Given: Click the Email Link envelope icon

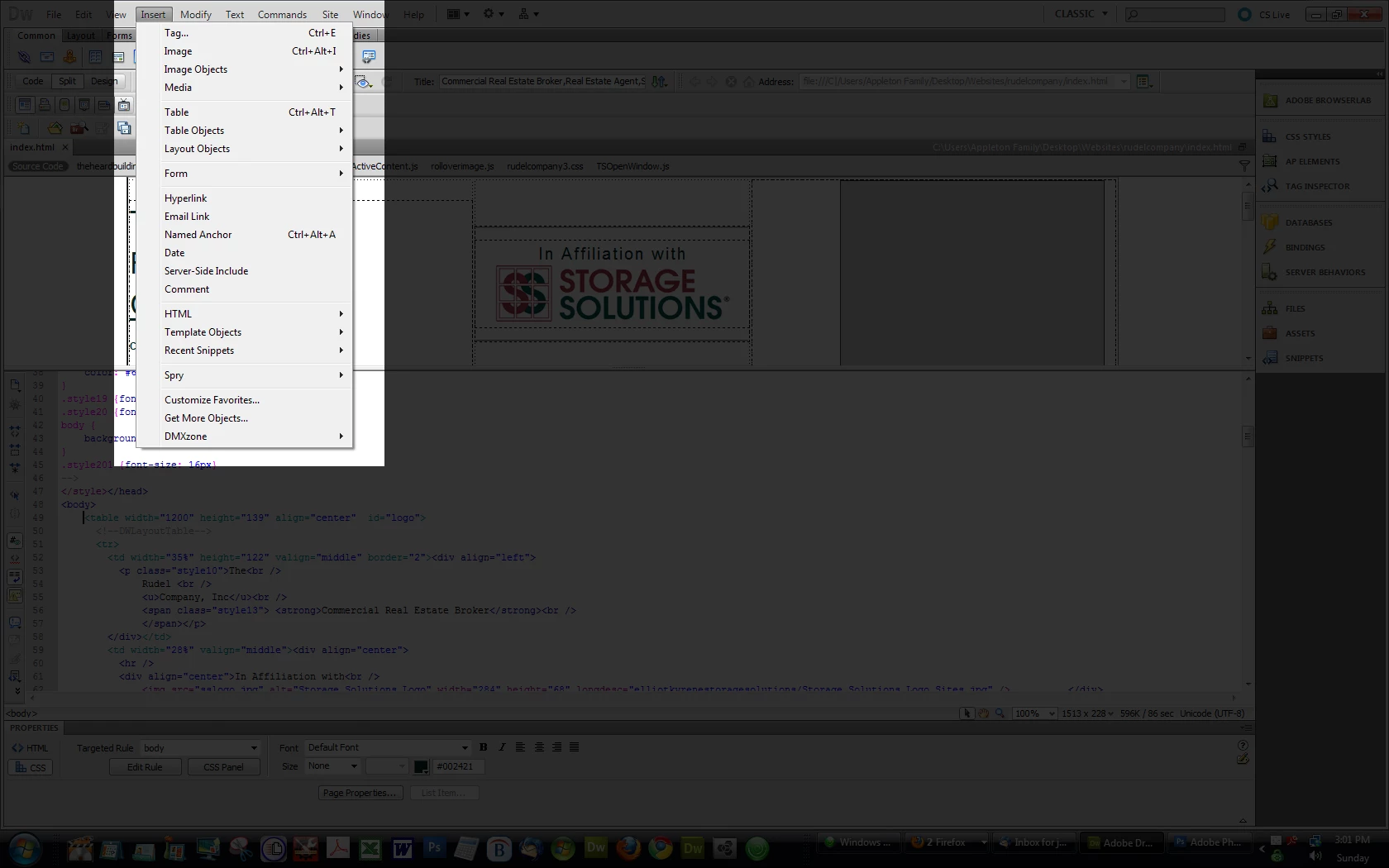Looking at the screenshot, I should [x=47, y=57].
